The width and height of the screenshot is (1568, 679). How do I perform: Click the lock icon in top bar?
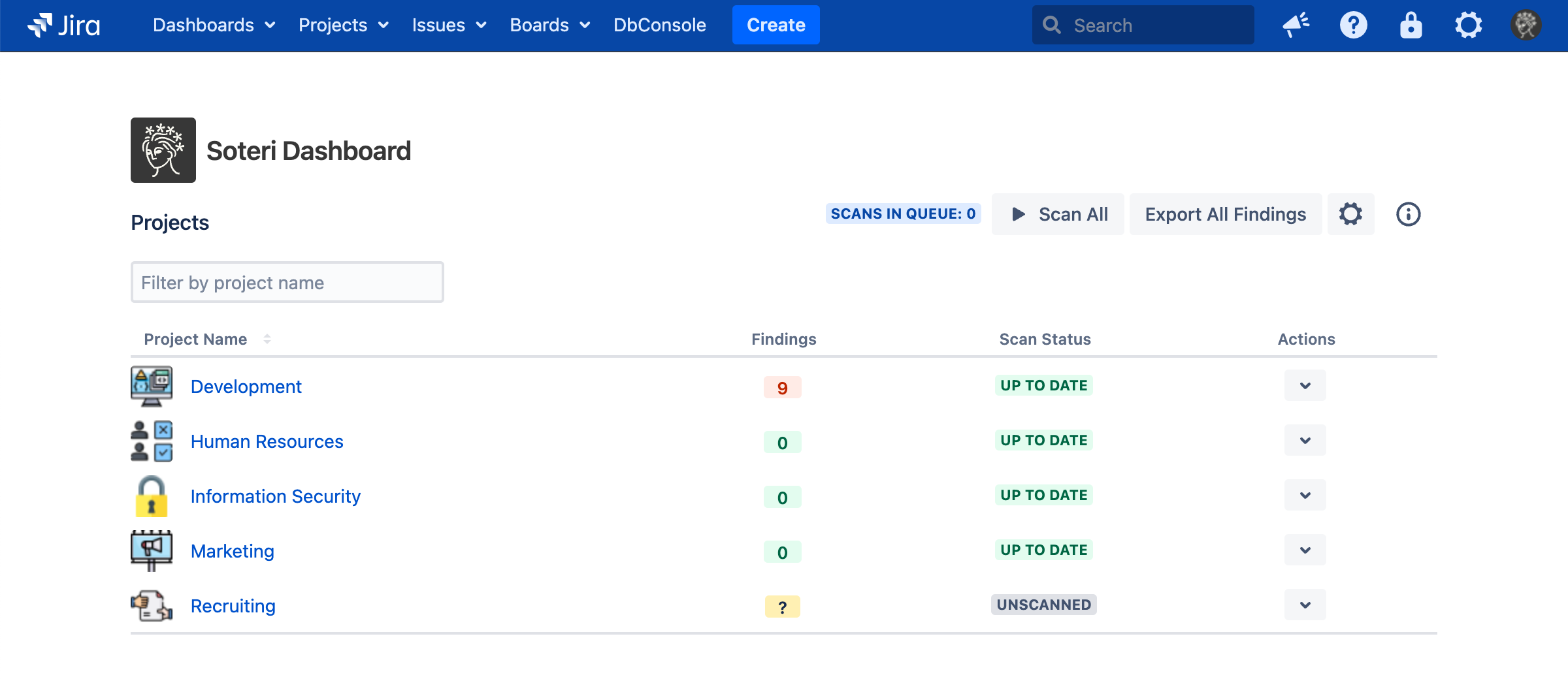pyautogui.click(x=1411, y=25)
